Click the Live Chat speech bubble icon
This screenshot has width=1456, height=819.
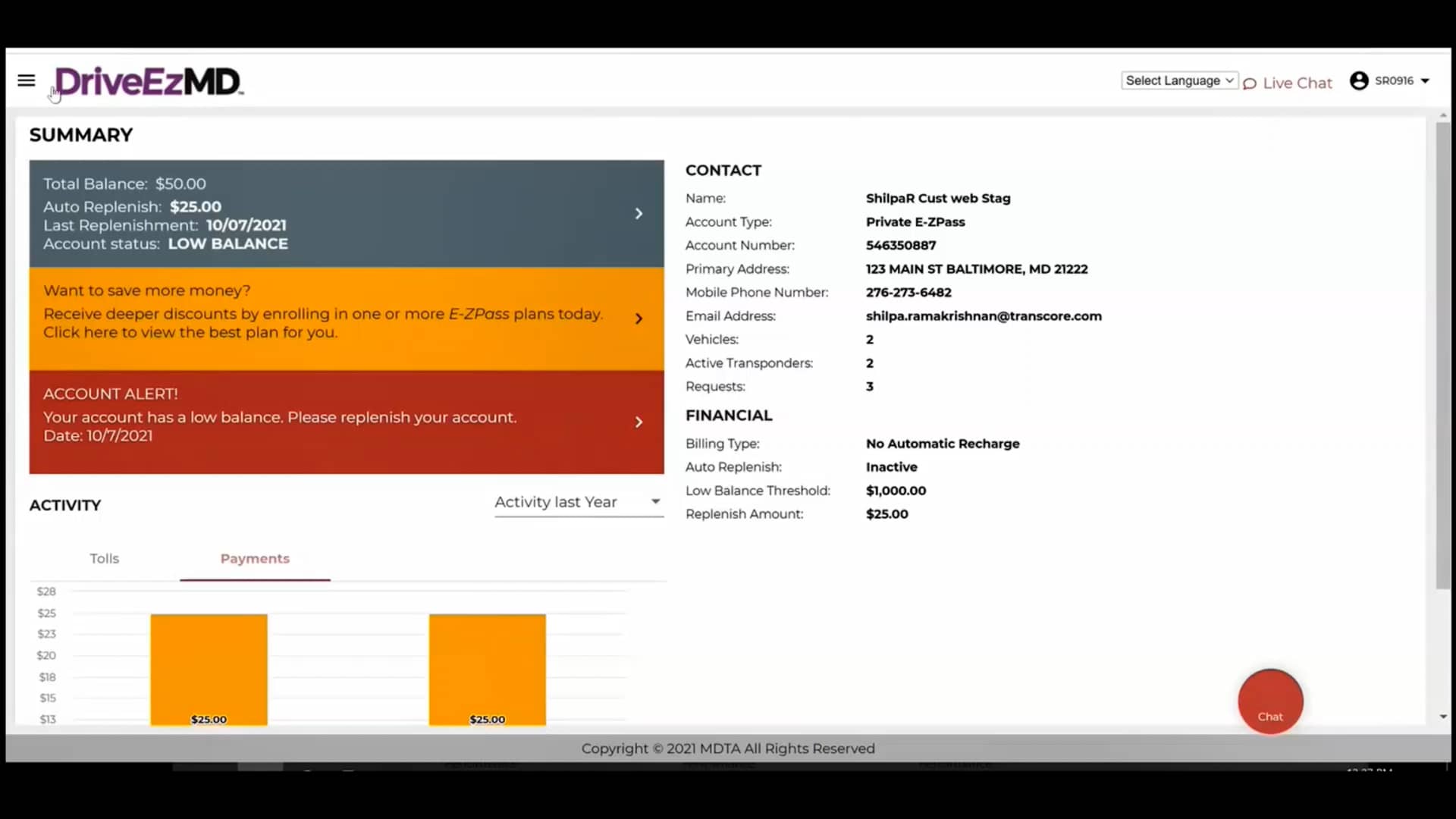1250,83
